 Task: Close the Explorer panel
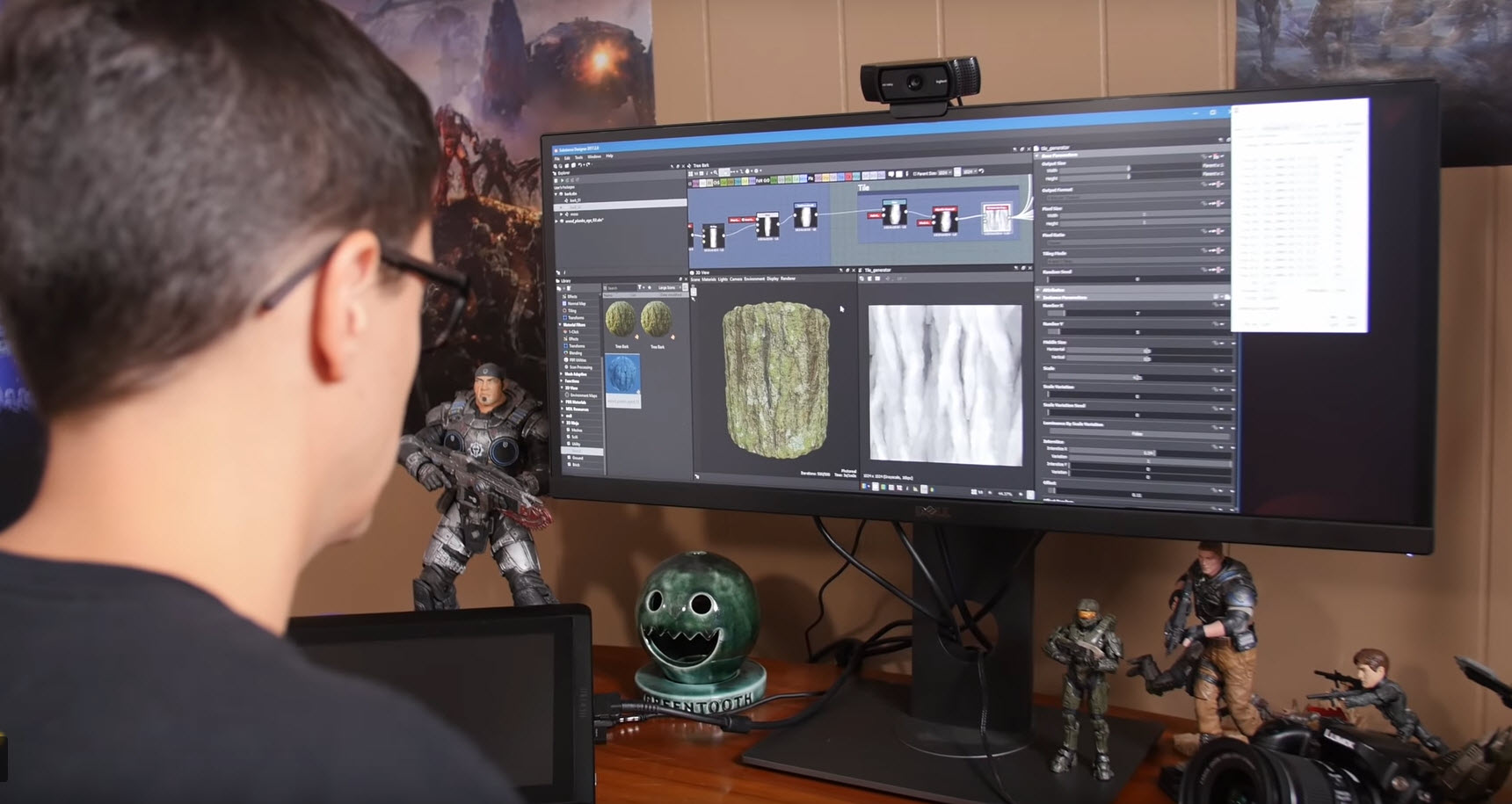683,164
